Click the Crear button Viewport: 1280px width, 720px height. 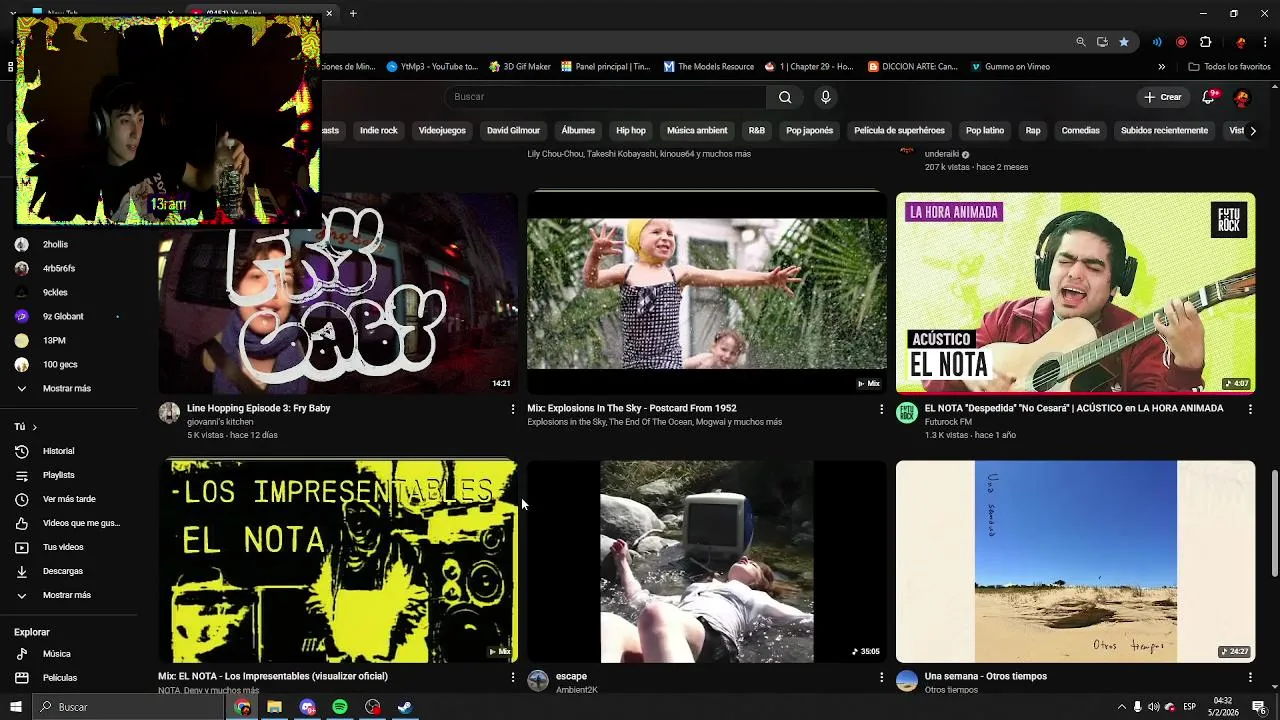pos(1163,97)
